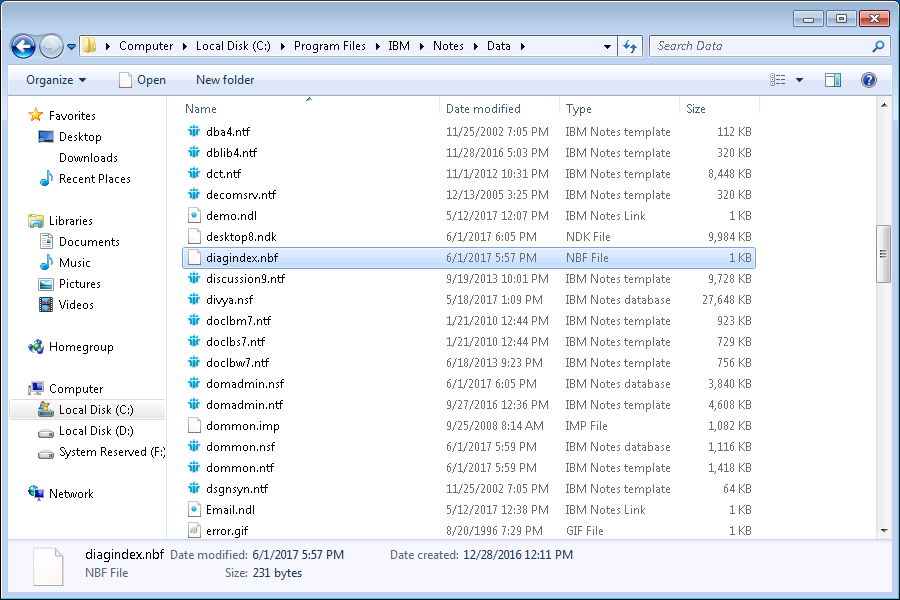This screenshot has height=600, width=900.
Task: Select IBM in the breadcrumb path
Action: [399, 46]
